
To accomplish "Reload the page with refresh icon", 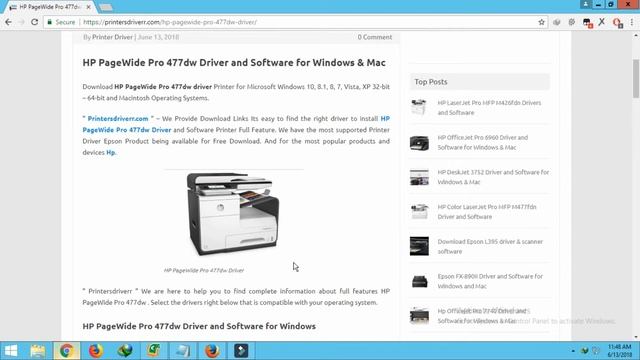I will [35, 22].
